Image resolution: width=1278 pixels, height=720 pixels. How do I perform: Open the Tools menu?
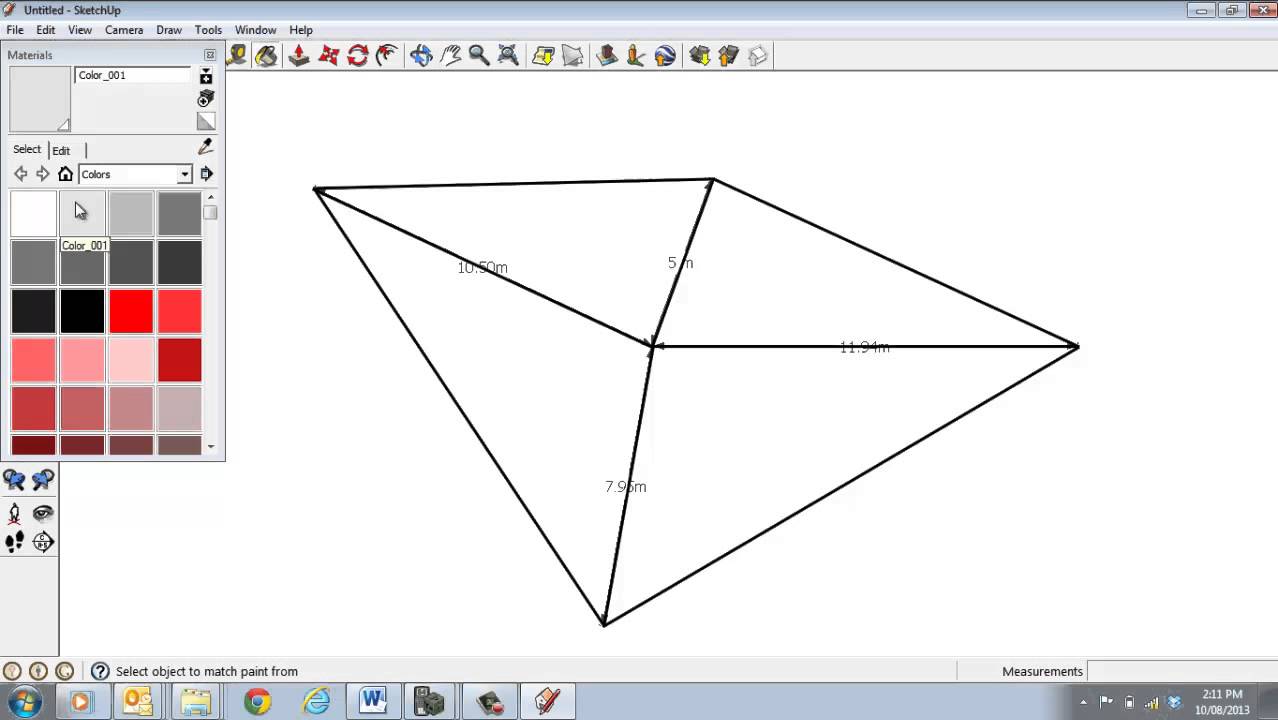coord(208,30)
